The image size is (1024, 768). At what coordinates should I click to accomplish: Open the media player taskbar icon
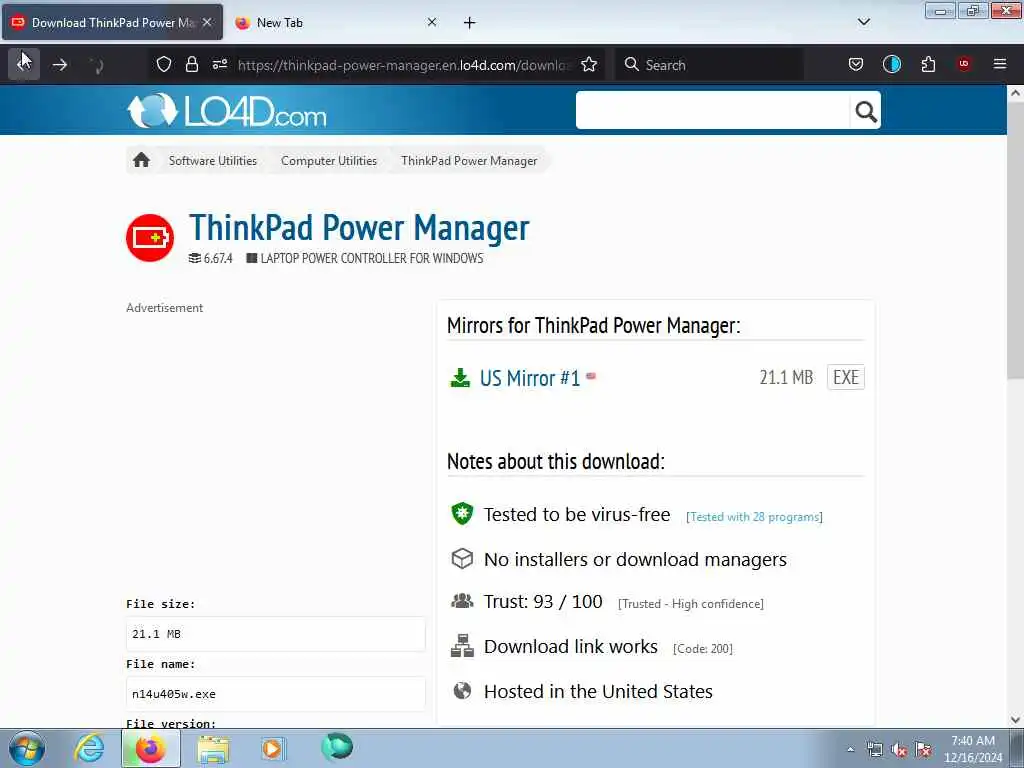[273, 748]
